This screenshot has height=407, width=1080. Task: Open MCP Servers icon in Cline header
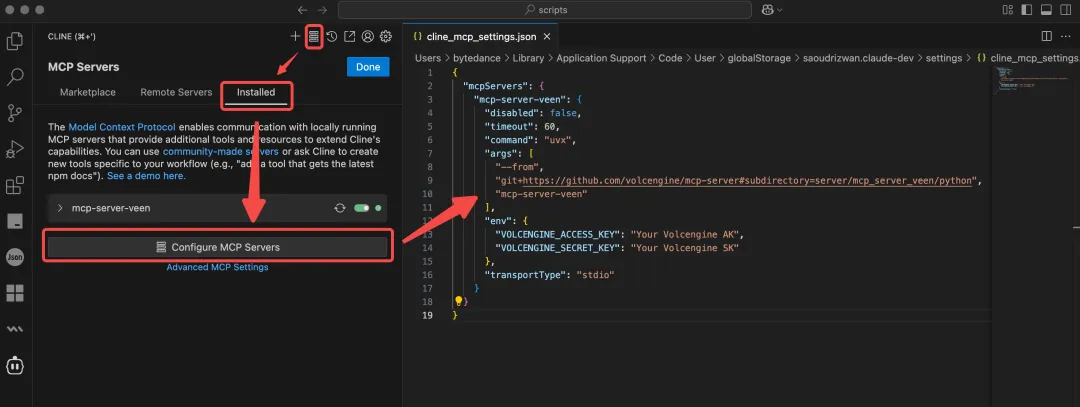click(314, 36)
